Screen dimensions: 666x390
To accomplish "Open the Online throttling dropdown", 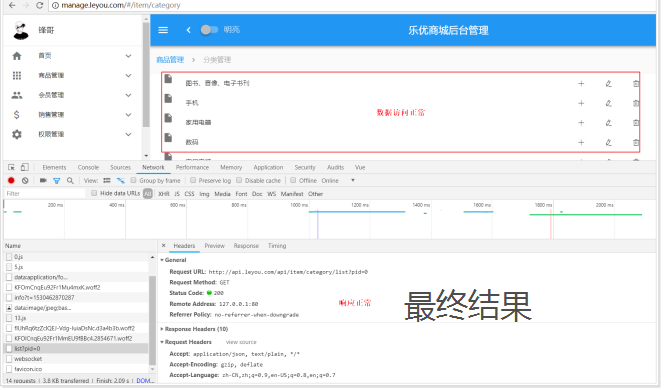I will (338, 181).
